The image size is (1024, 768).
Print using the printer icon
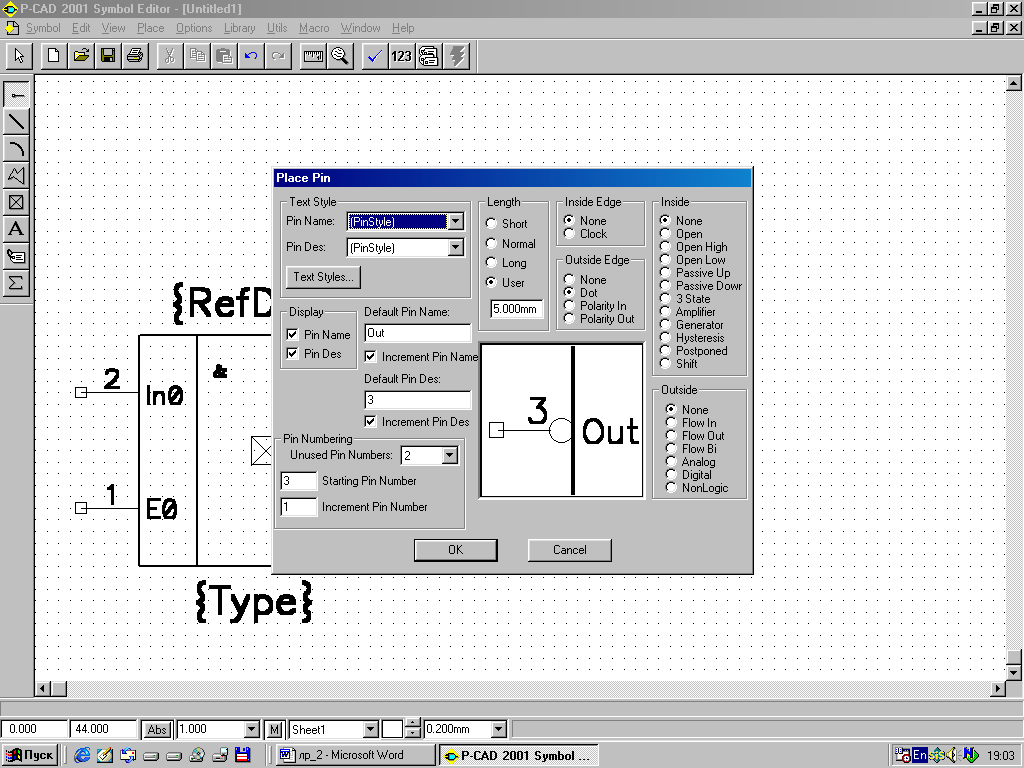pyautogui.click(x=135, y=56)
